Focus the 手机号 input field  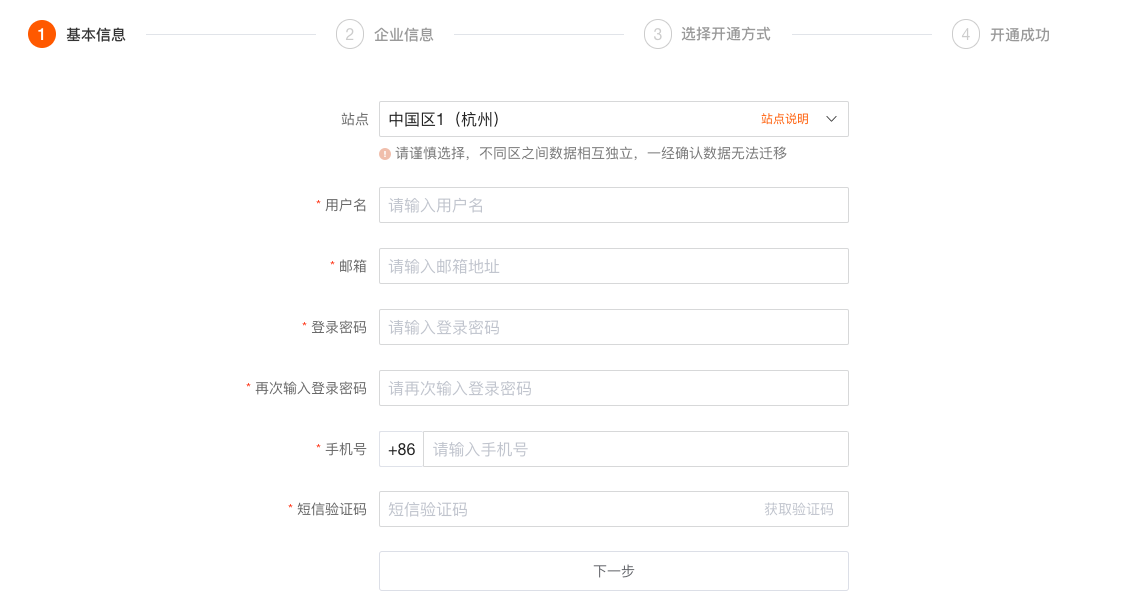635,449
